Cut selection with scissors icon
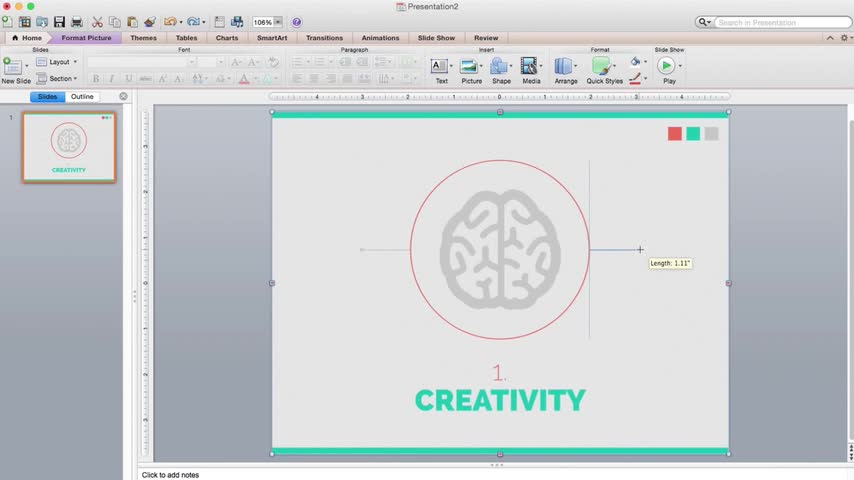Screen dimensions: 854x480 (97, 22)
